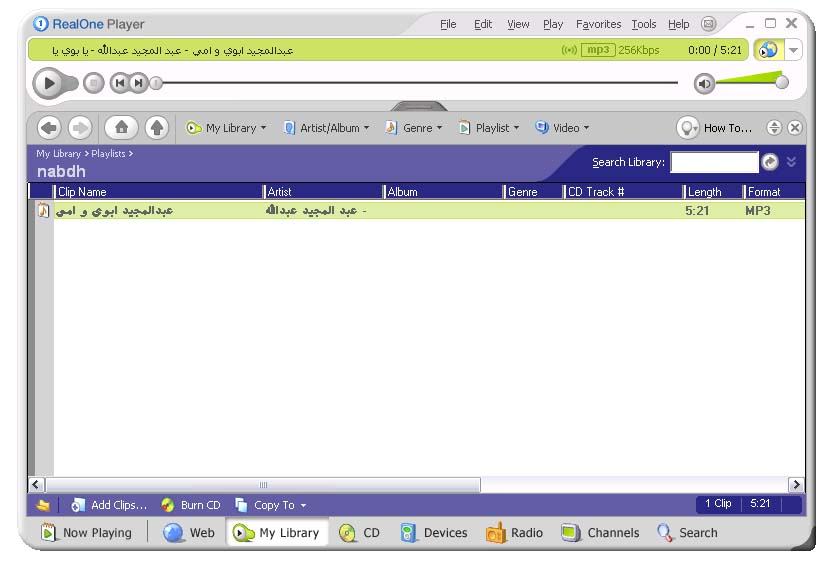
Task: Mute audio with the speaker icon
Action: [704, 83]
